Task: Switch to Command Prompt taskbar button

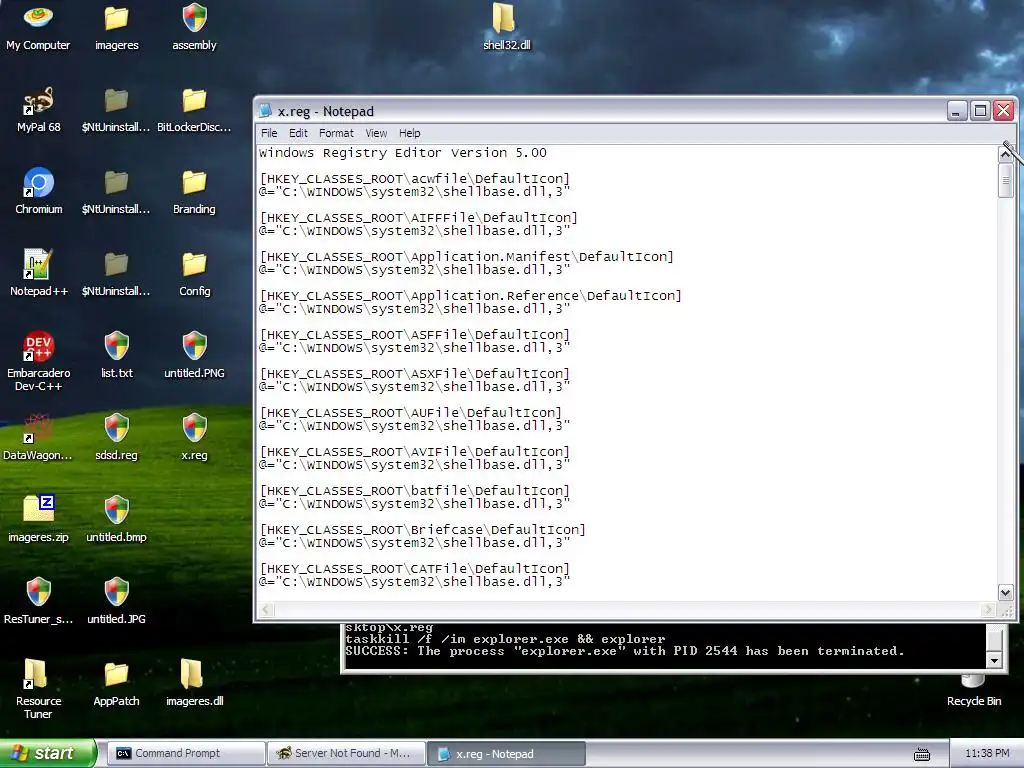Action: coord(185,754)
